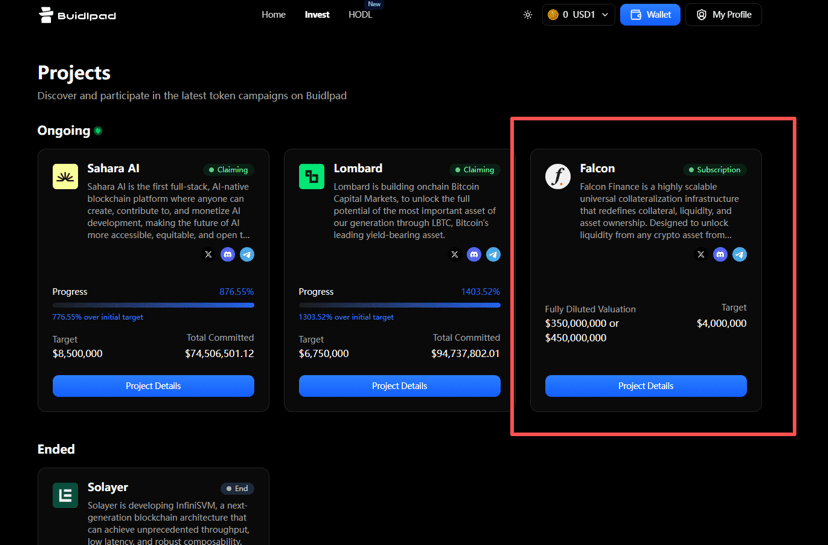Go to the Home tab
This screenshot has width=828, height=545.
point(274,15)
